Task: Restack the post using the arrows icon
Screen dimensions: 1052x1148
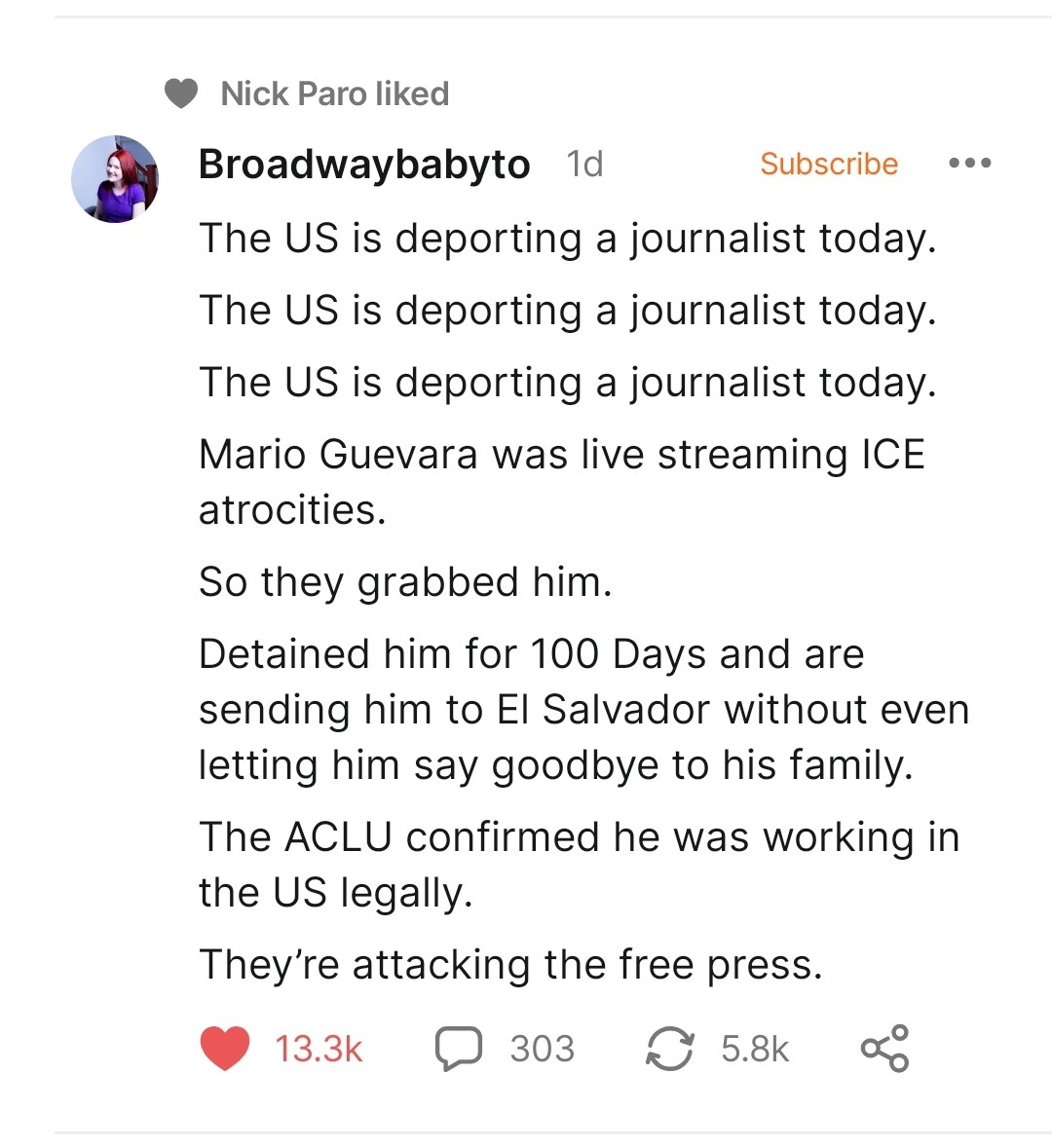Action: 670,1049
